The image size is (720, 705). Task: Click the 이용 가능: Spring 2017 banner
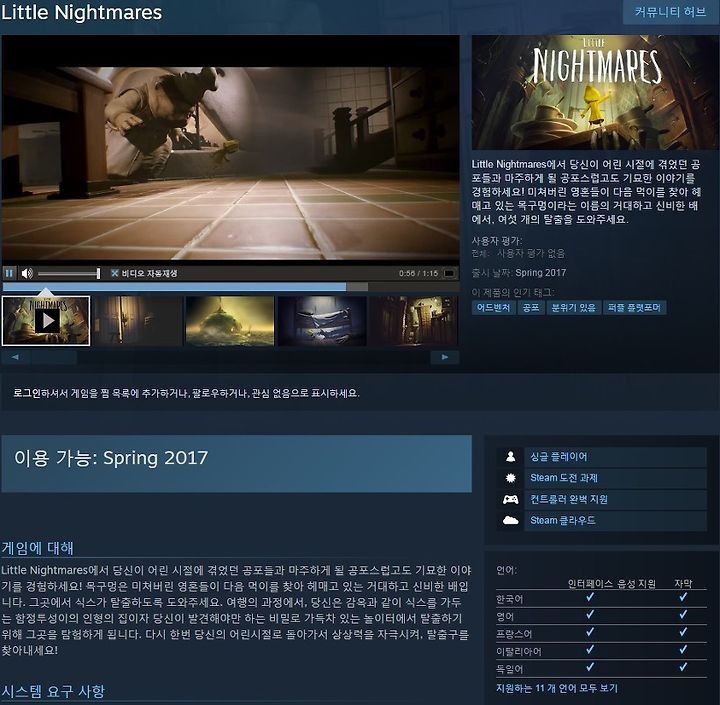pos(236,464)
